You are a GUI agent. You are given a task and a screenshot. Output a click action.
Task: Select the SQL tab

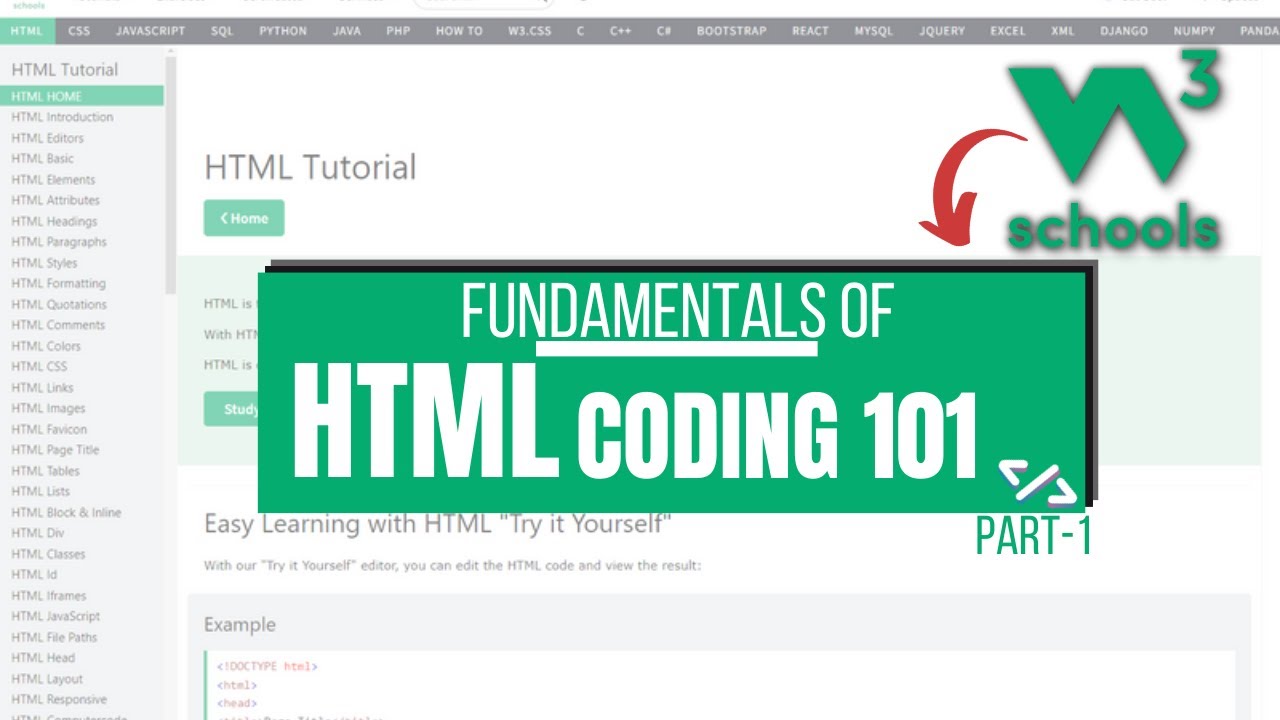click(222, 31)
